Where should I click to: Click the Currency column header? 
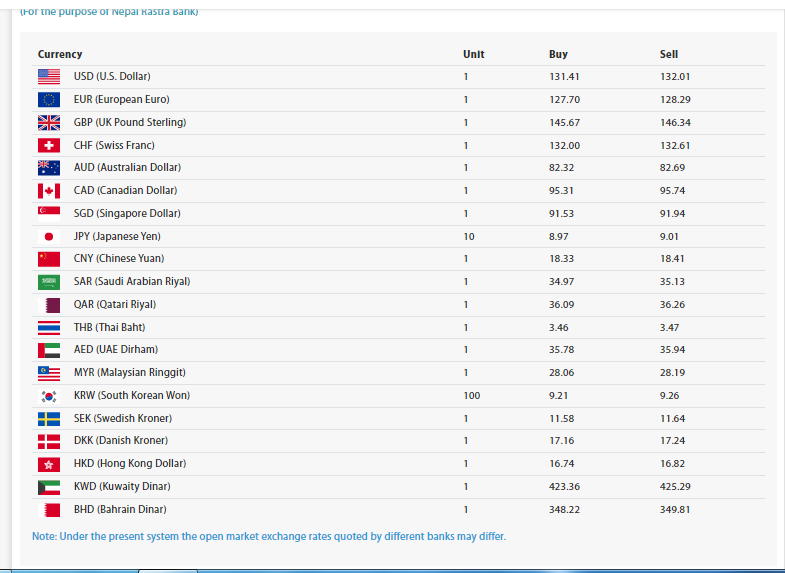(x=60, y=54)
